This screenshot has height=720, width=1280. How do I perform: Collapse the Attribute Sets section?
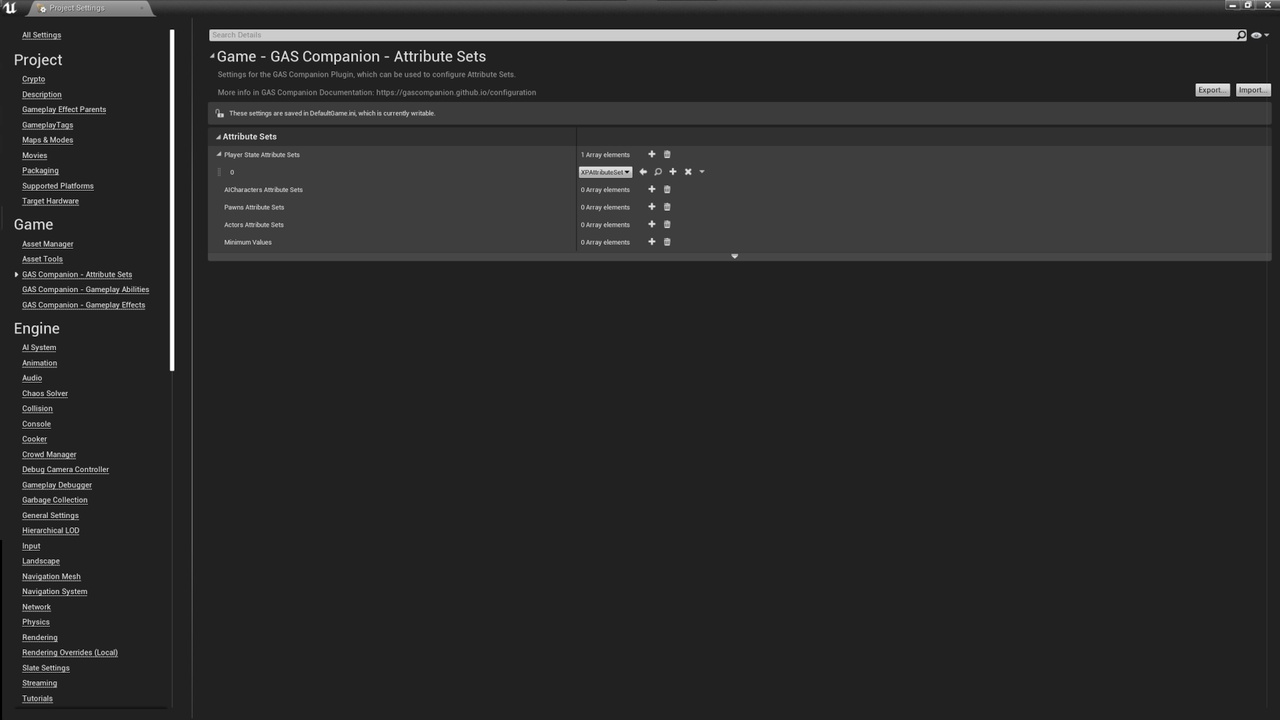219,137
